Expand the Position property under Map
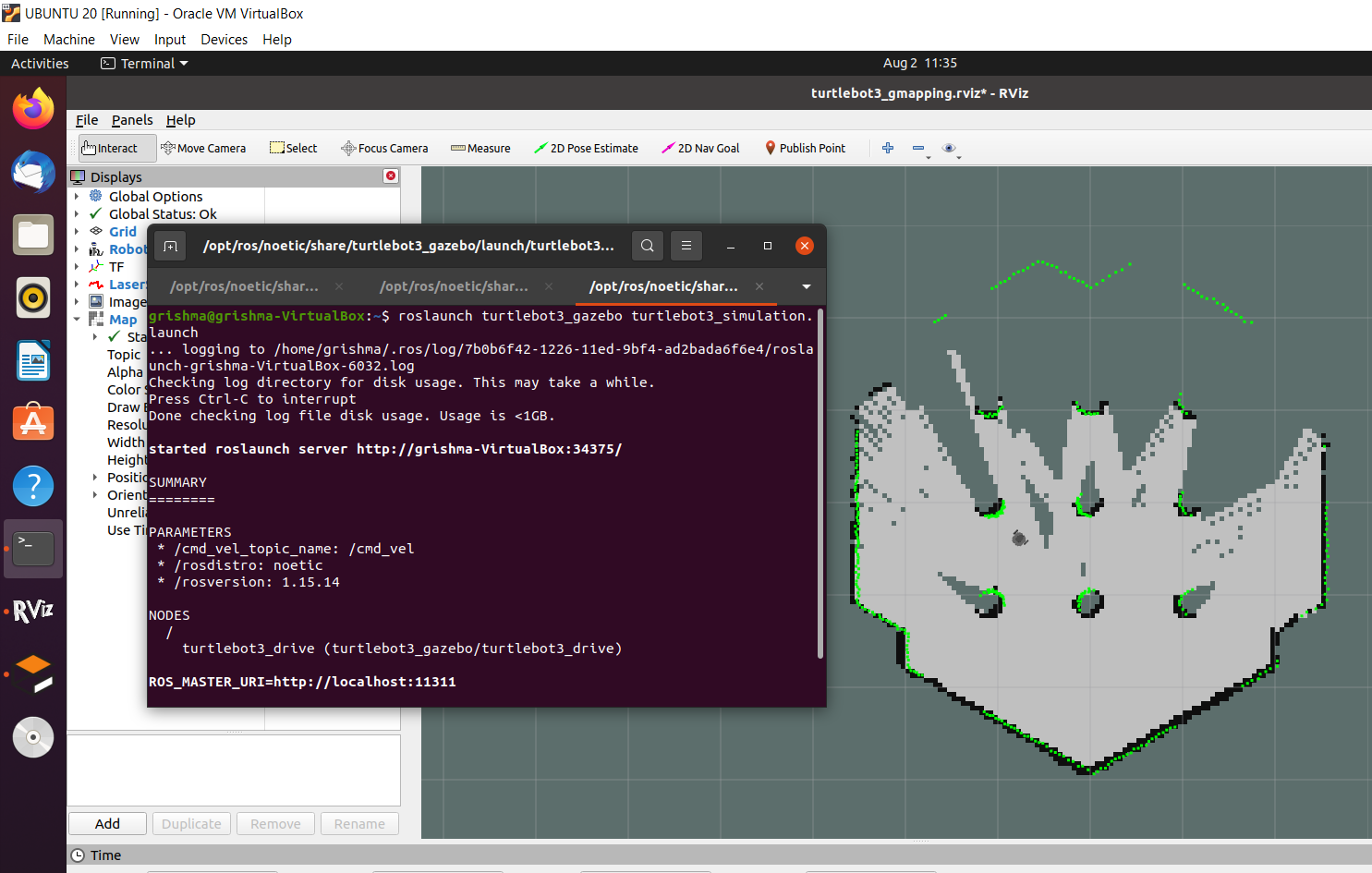 pos(95,478)
